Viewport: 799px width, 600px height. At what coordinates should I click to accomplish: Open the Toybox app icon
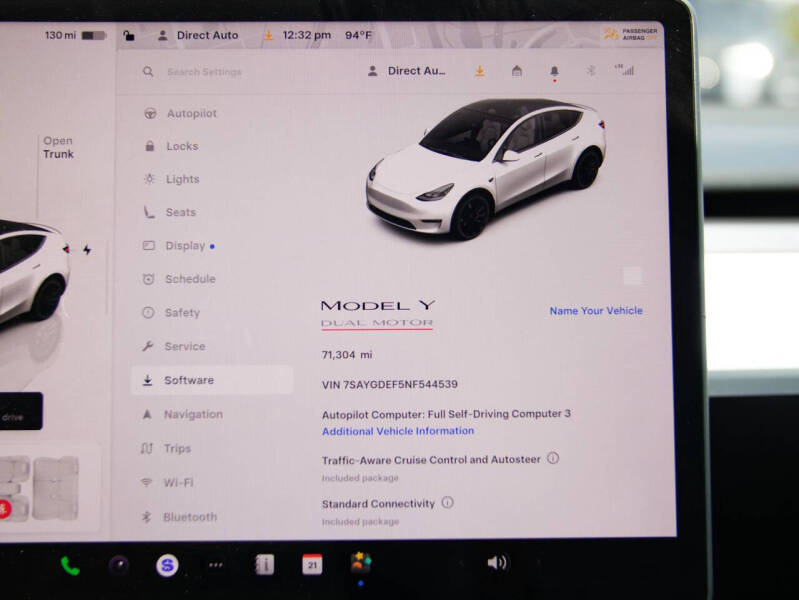click(x=361, y=562)
